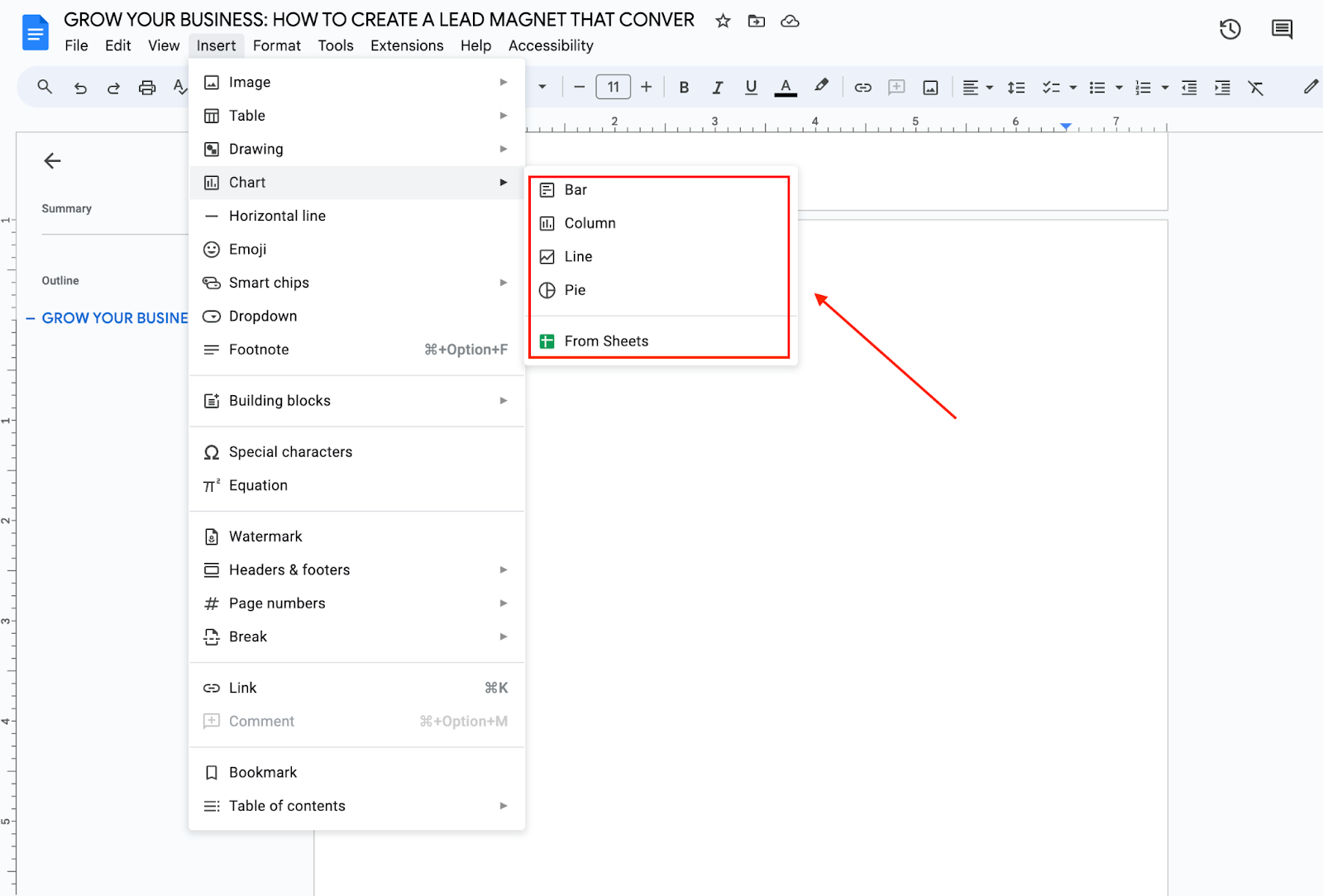The height and width of the screenshot is (896, 1323).
Task: Open text alignment dropdown
Action: (x=977, y=88)
